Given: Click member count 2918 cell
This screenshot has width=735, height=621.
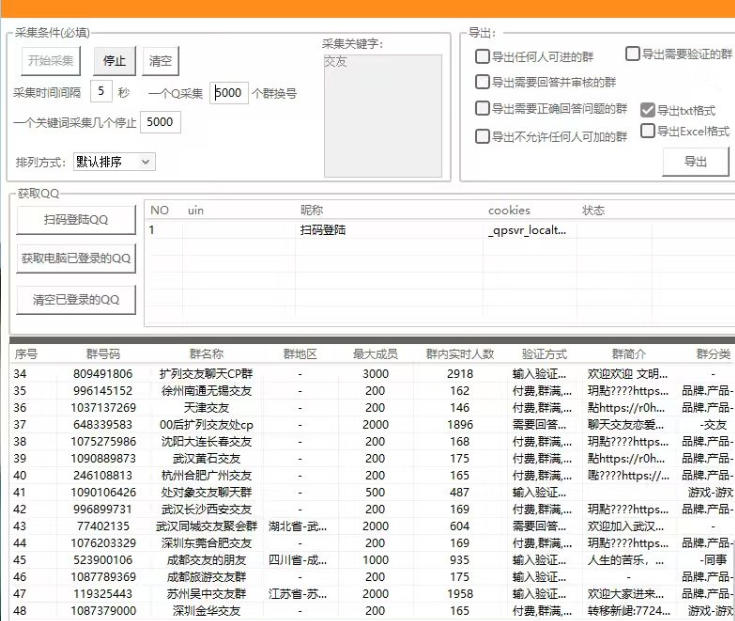Looking at the screenshot, I should click(460, 374).
